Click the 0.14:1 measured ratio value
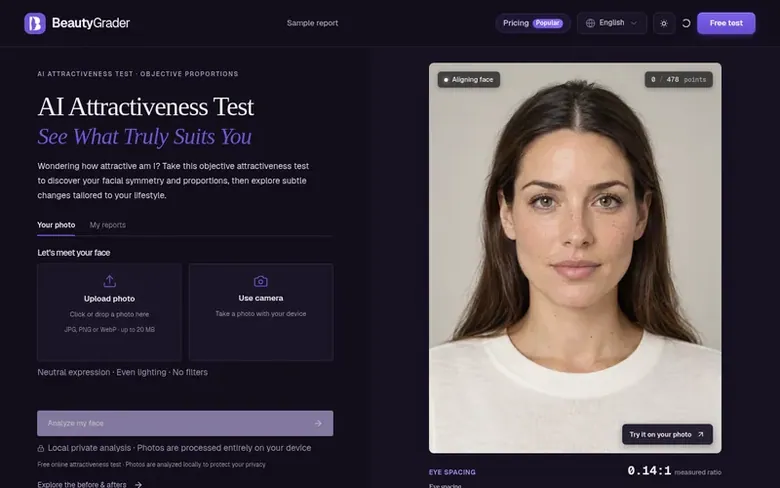 pyautogui.click(x=649, y=471)
